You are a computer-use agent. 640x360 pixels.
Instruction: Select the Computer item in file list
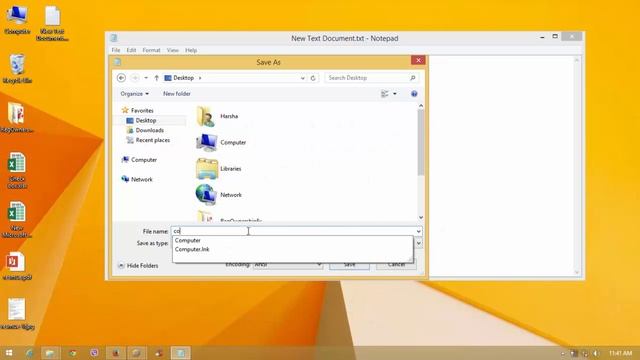coord(221,142)
